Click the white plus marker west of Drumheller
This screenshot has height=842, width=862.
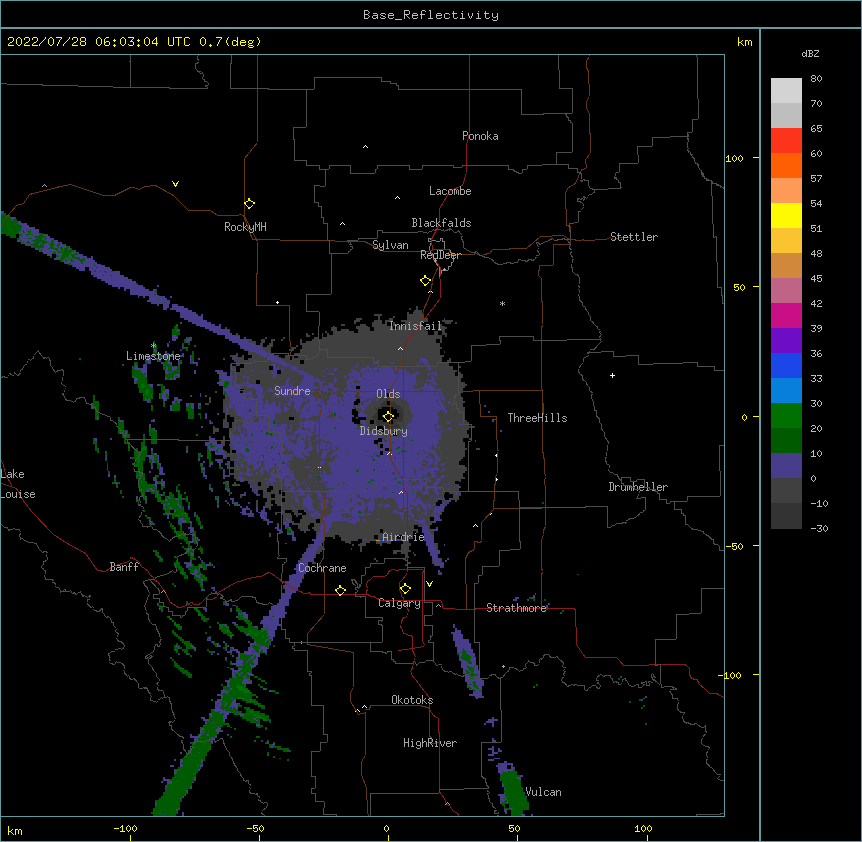click(612, 375)
